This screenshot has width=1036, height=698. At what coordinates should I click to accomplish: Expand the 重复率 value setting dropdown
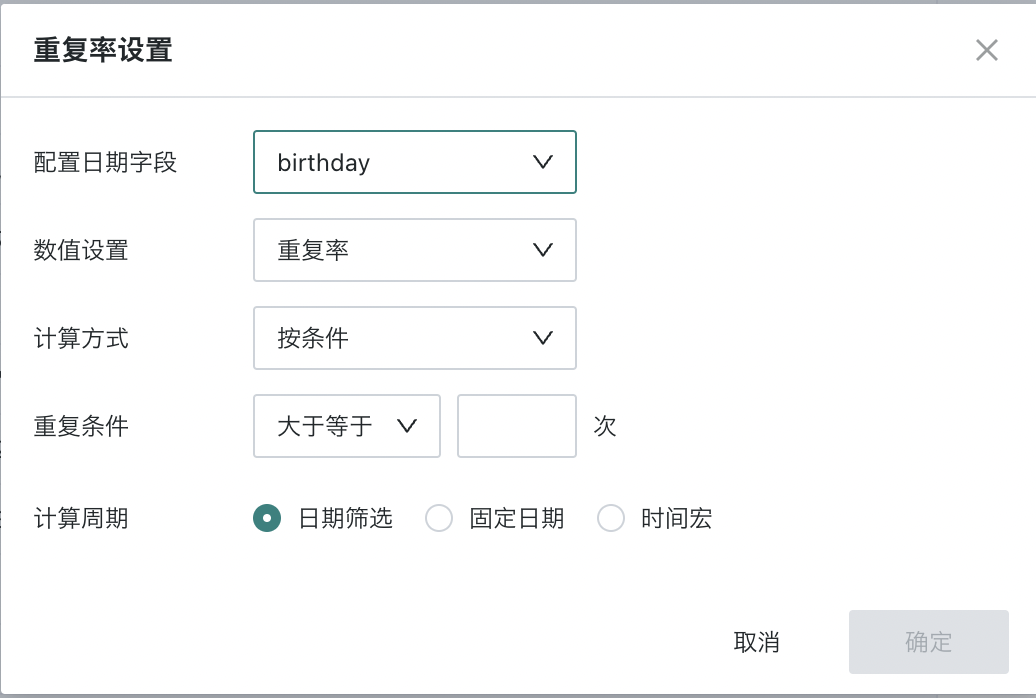[415, 250]
